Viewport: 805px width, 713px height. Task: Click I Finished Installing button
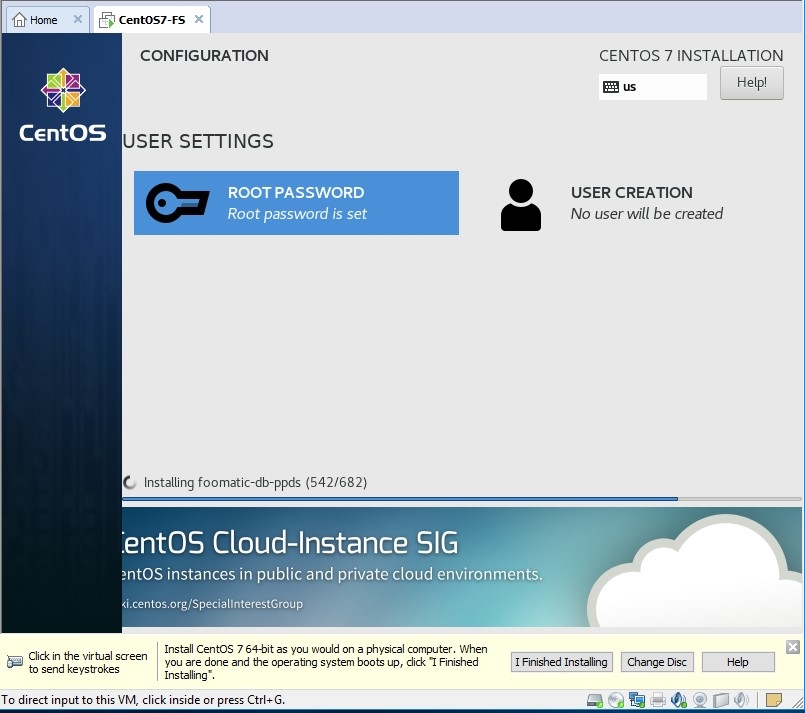click(x=561, y=662)
